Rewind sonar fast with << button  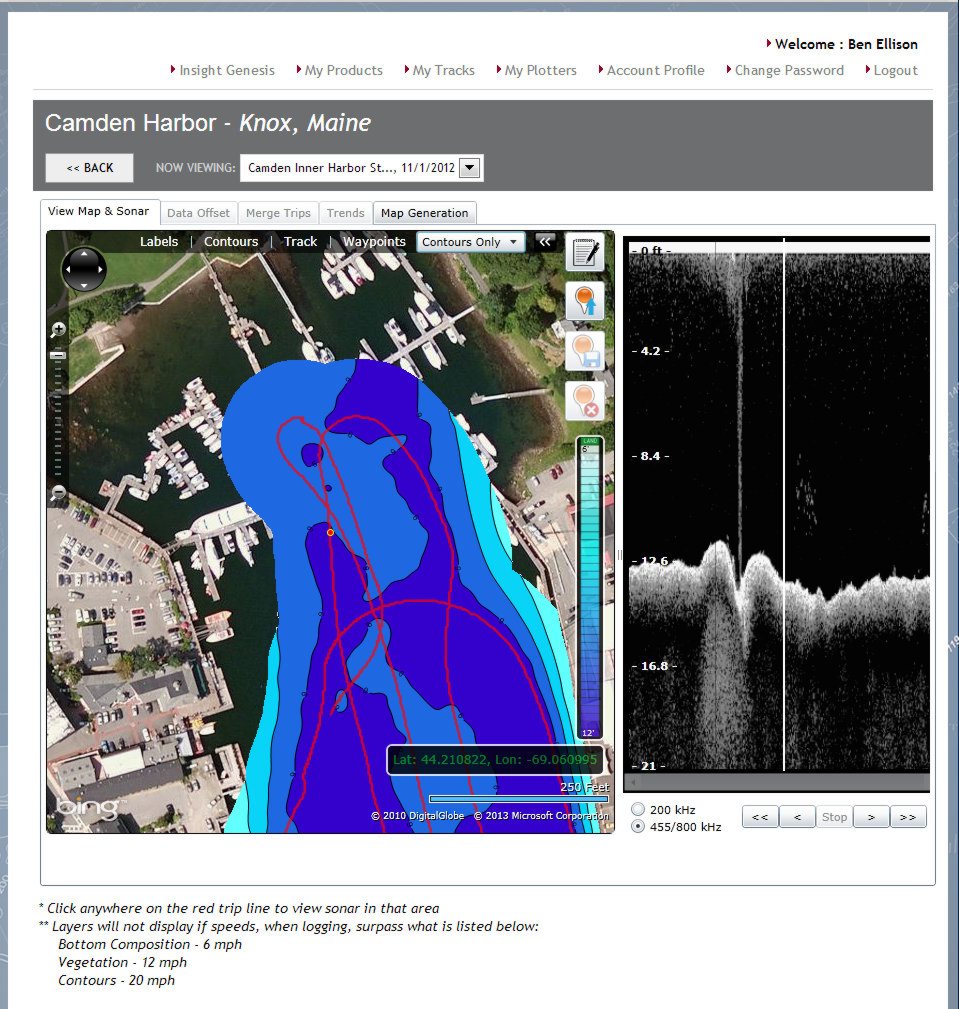(x=760, y=817)
